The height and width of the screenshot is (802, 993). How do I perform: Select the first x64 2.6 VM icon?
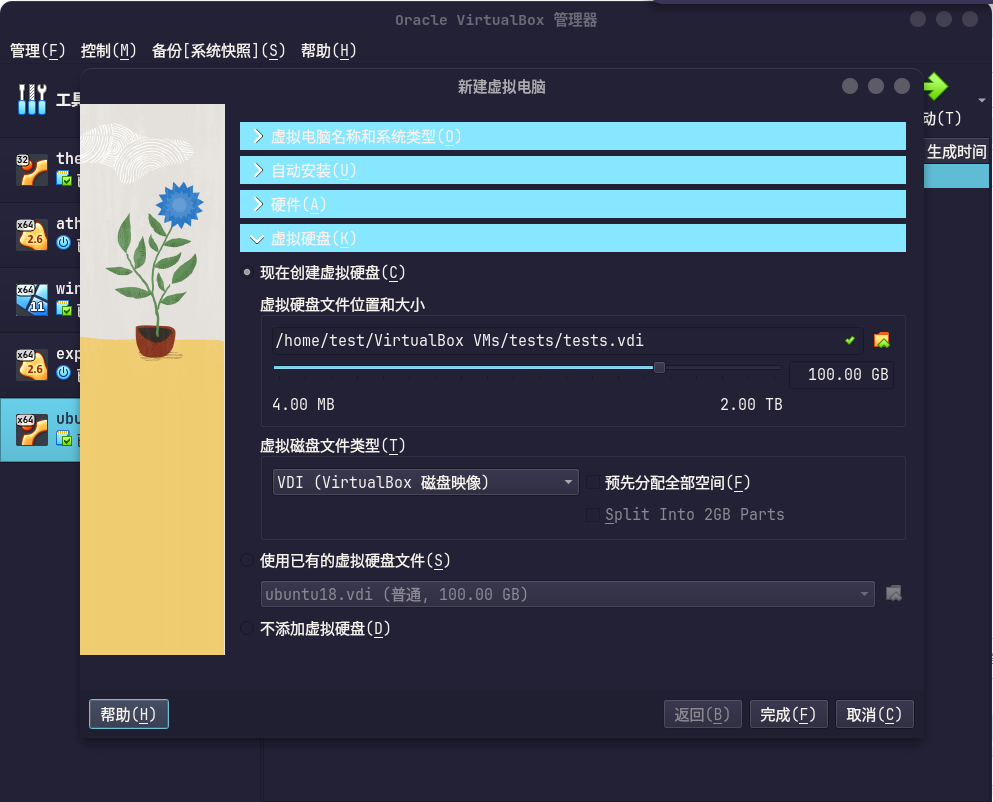pos(32,234)
